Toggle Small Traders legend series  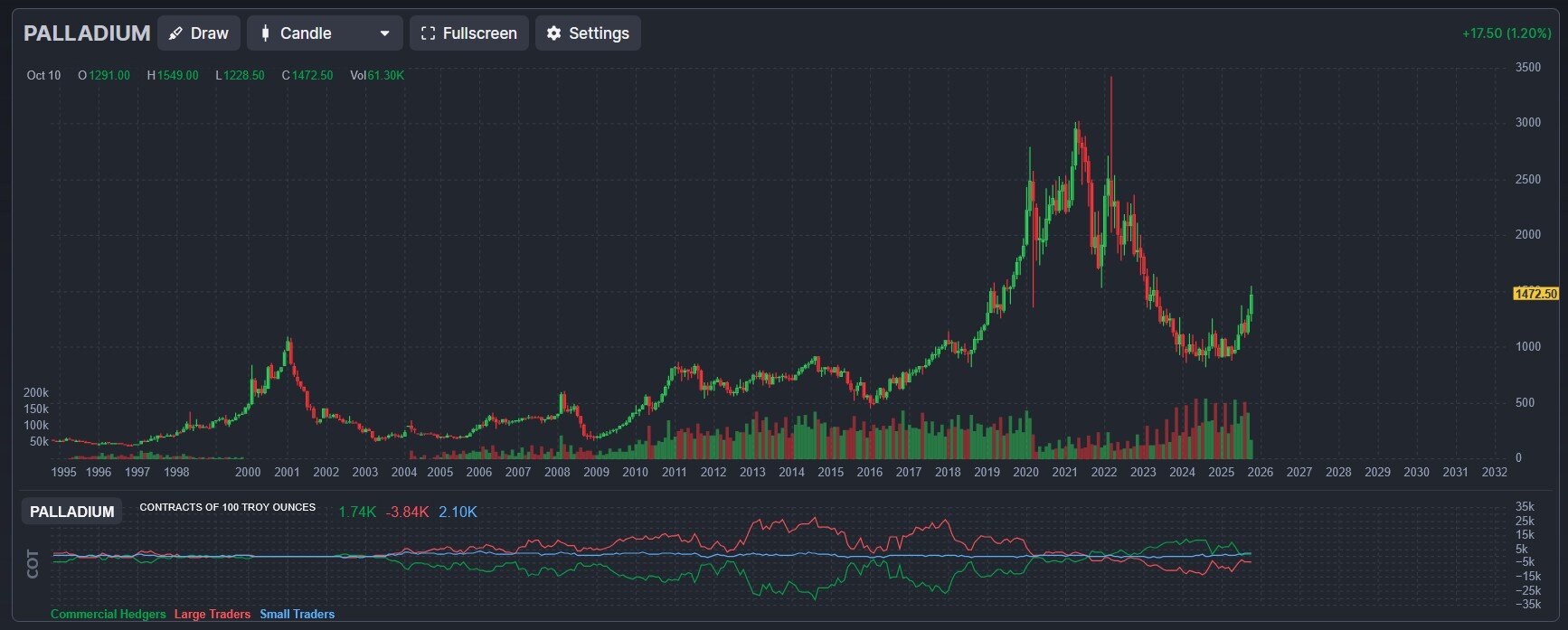click(297, 615)
